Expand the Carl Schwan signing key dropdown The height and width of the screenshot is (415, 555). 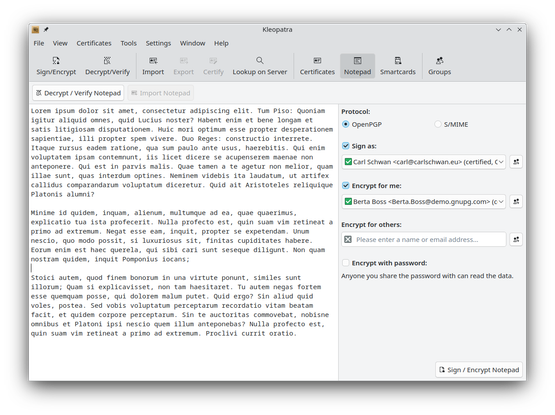424,162
